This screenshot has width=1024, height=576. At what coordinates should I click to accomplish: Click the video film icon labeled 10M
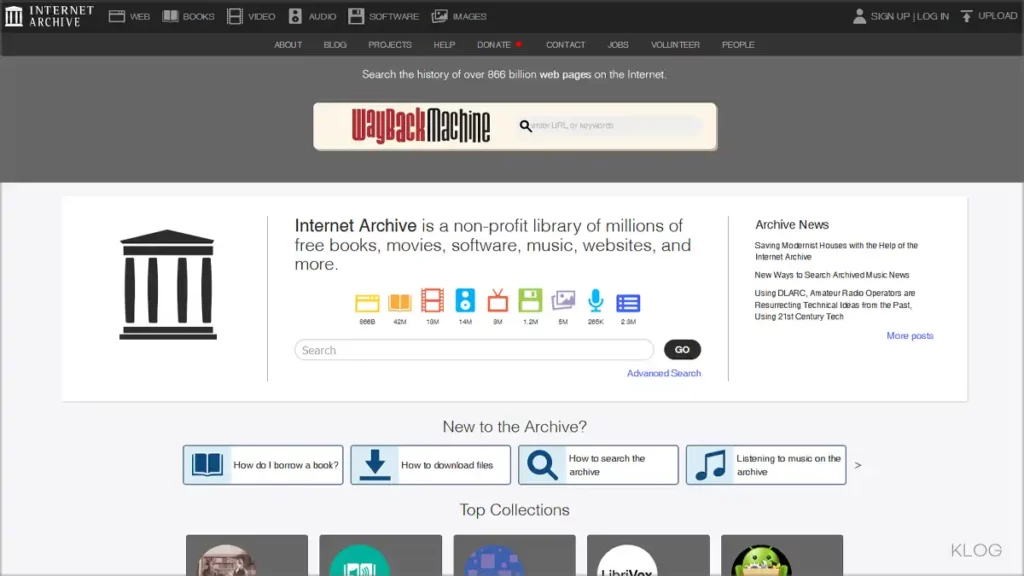coord(432,300)
